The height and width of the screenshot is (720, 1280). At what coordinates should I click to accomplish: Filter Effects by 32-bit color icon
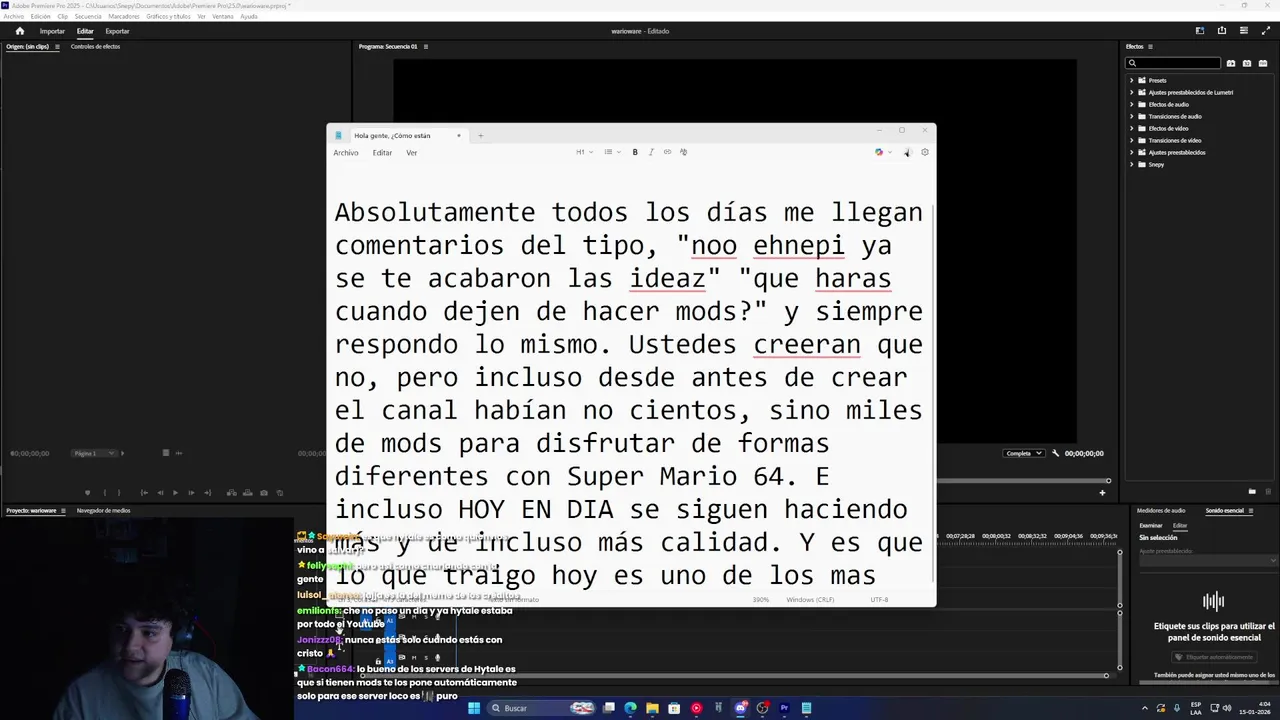coord(1247,63)
